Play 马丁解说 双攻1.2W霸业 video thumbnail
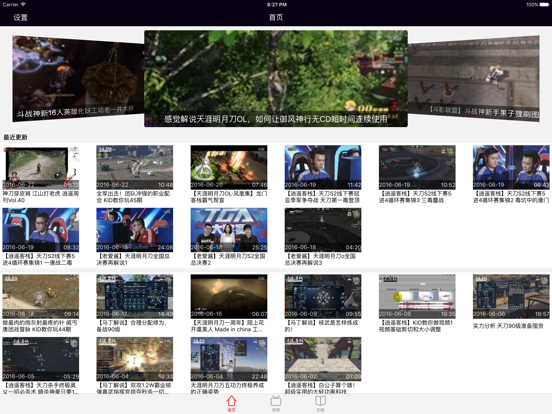 [x=134, y=359]
